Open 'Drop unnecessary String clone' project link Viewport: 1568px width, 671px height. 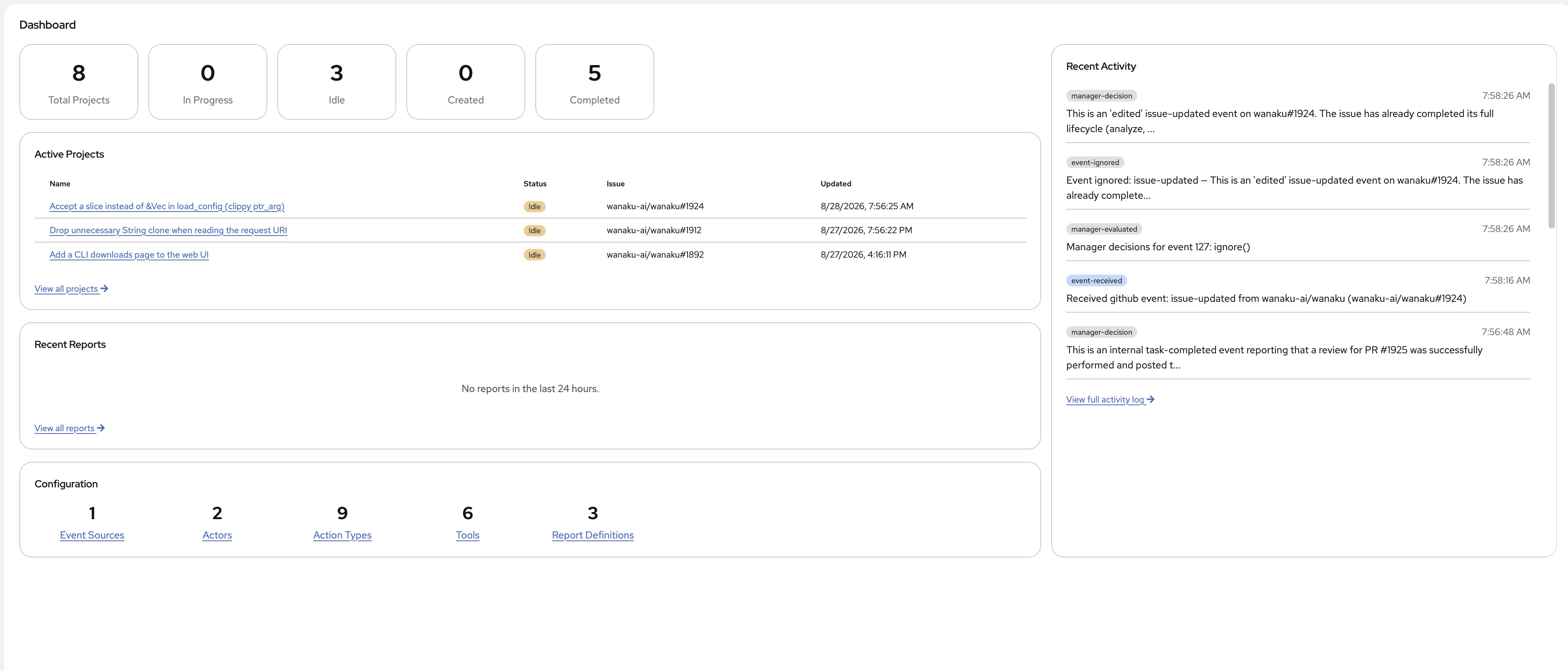(x=168, y=230)
